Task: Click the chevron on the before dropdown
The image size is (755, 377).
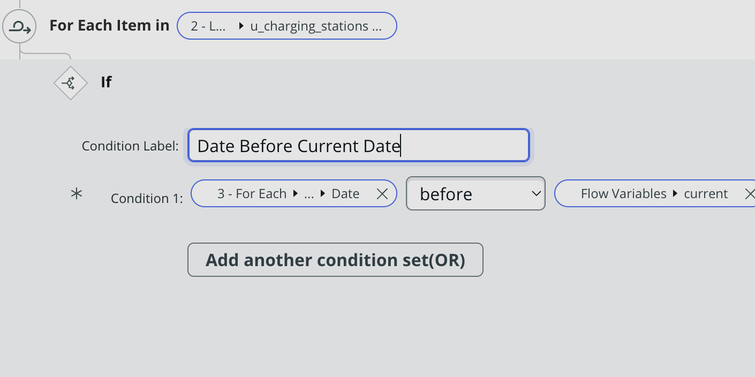Action: (536, 194)
